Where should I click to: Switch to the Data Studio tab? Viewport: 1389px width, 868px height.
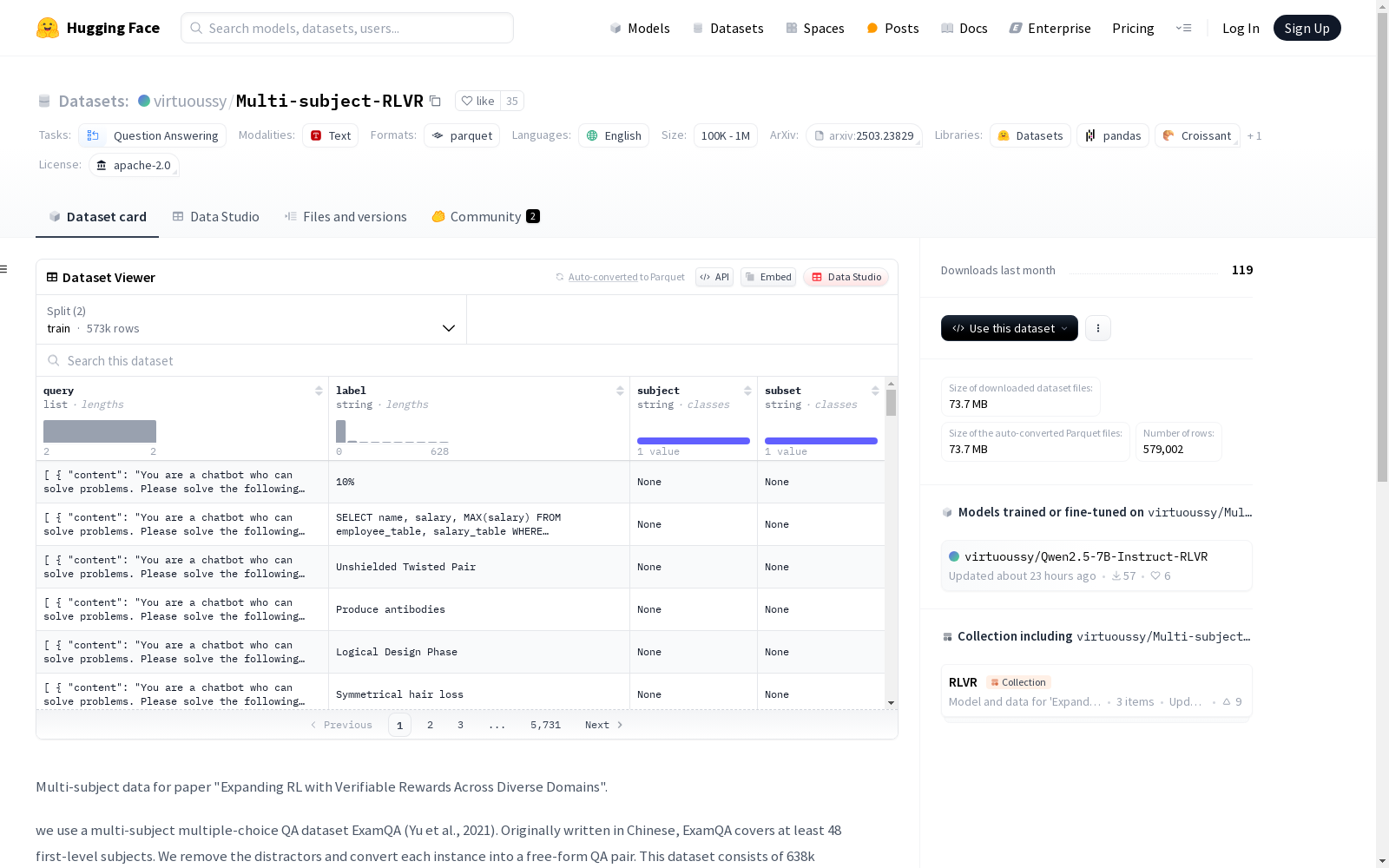(216, 217)
